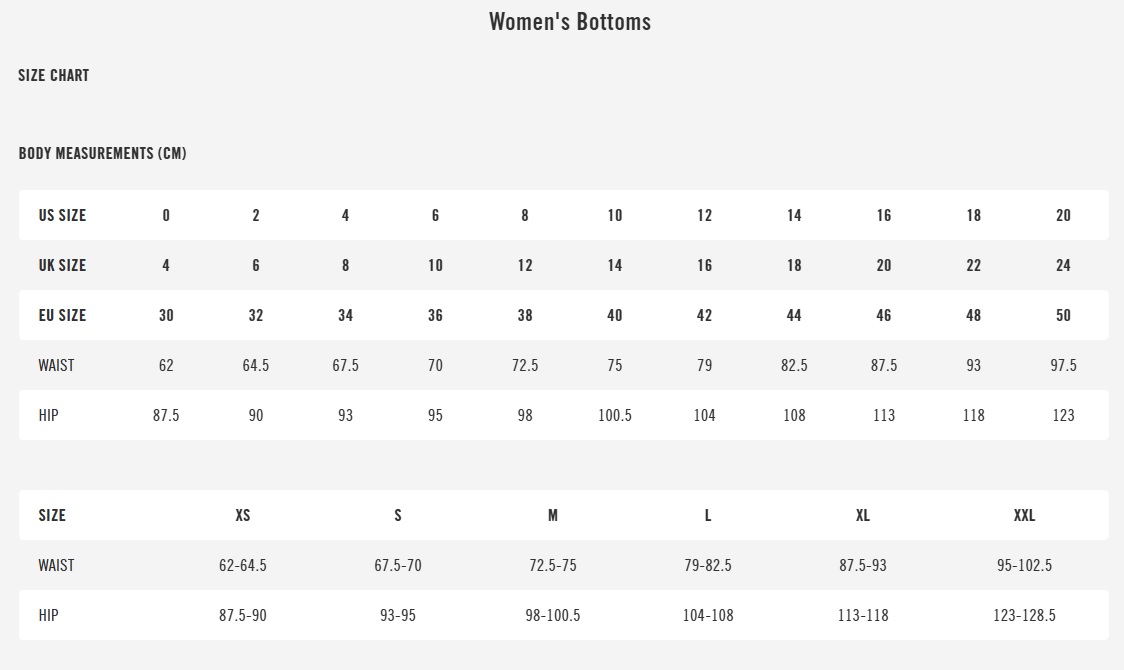The width and height of the screenshot is (1124, 670).
Task: Select the 72.5-75 waist range cell
Action: pos(553,565)
